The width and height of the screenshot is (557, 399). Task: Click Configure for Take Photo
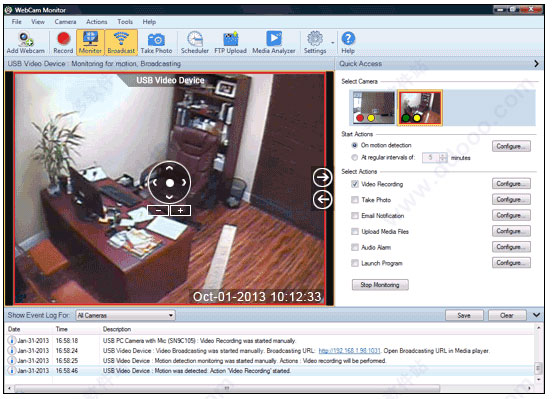pyautogui.click(x=511, y=199)
